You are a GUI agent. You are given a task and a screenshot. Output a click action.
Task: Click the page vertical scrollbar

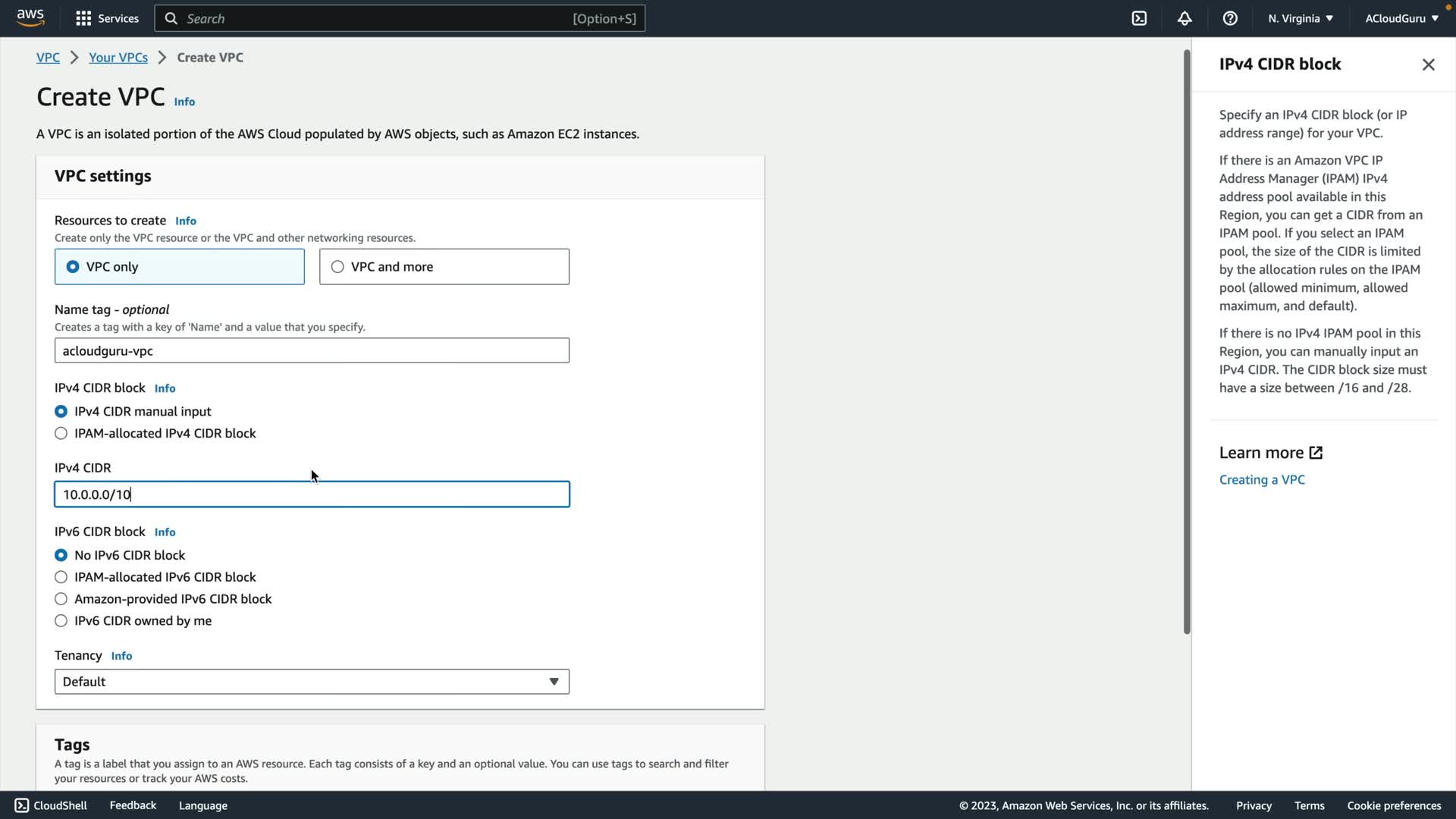[1187, 341]
